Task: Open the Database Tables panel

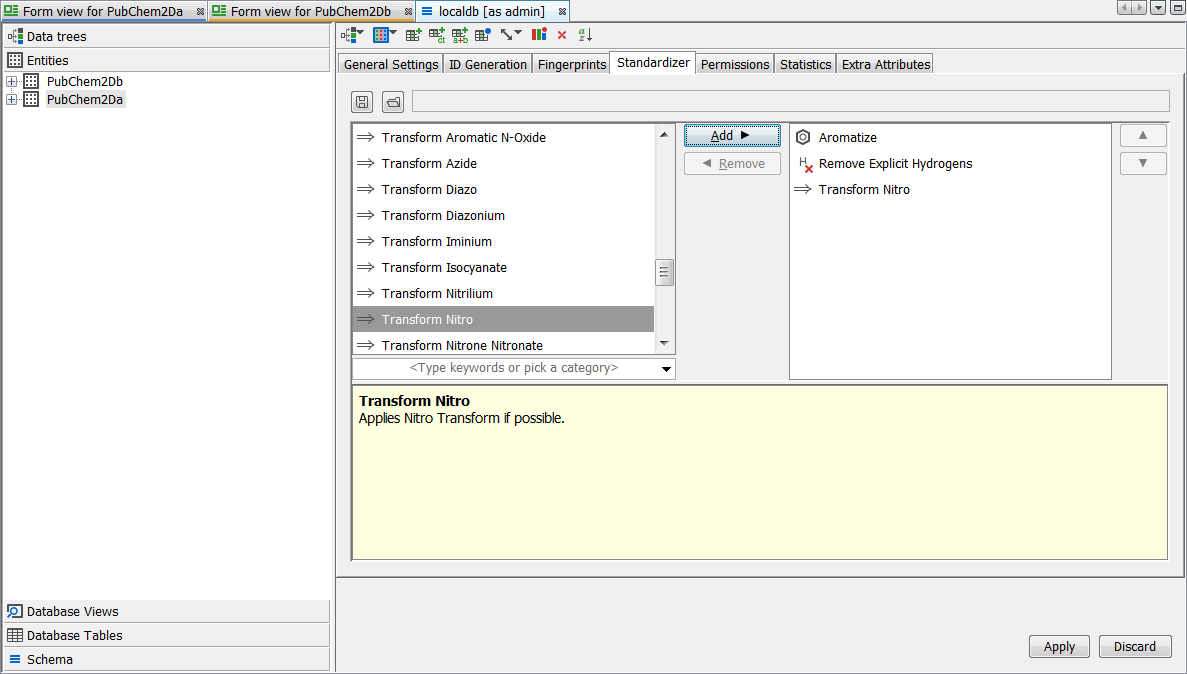Action: (x=75, y=635)
